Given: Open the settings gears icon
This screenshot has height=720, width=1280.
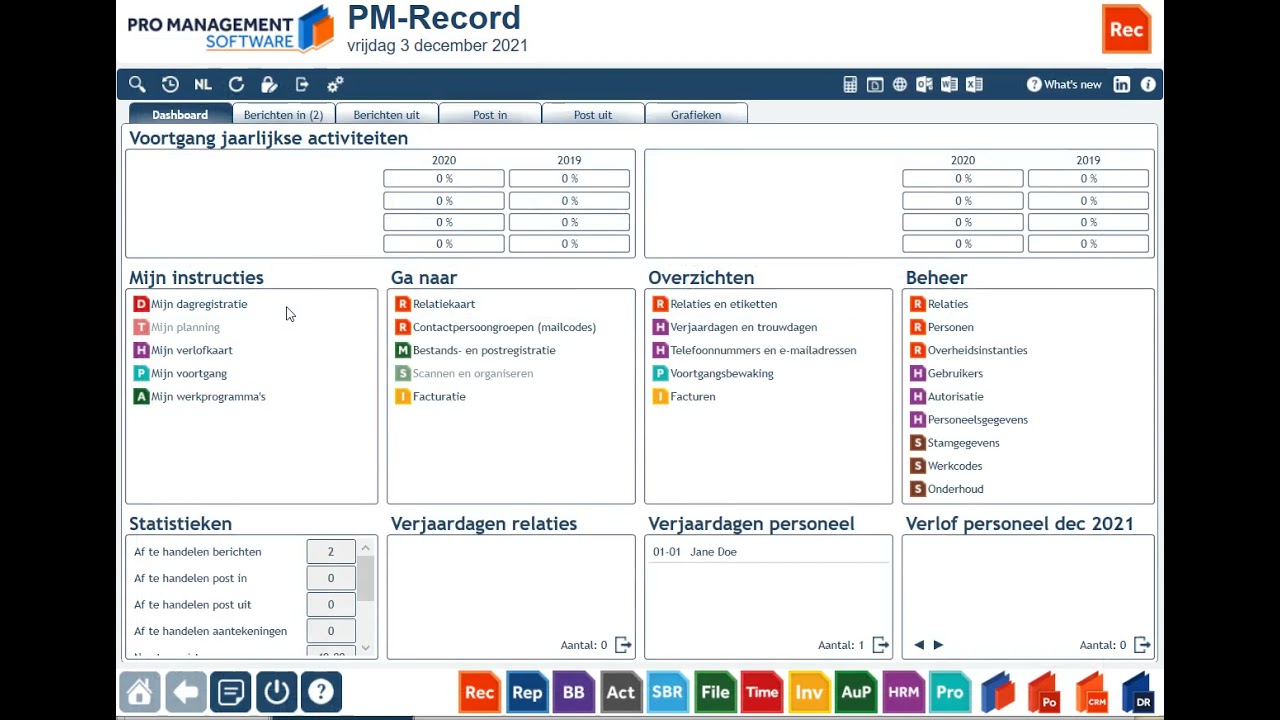Looking at the screenshot, I should 335,85.
